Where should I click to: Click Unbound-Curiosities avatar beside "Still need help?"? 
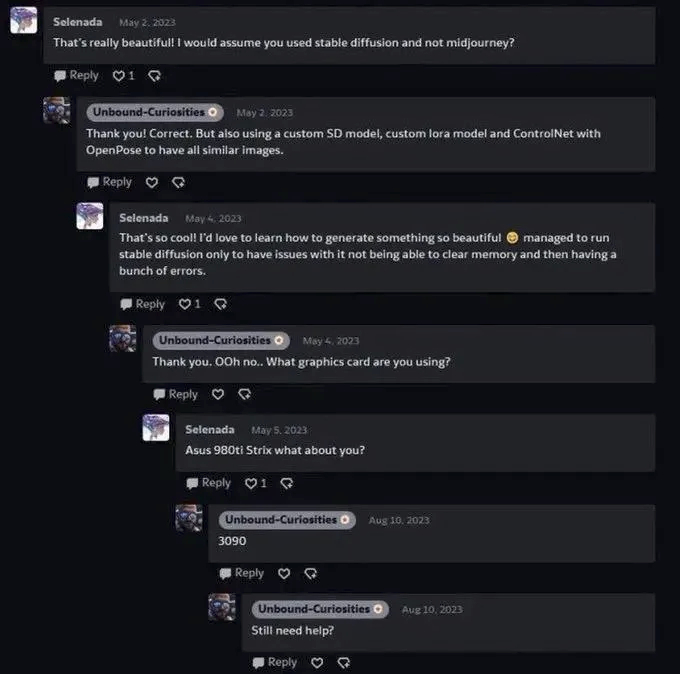[221, 607]
